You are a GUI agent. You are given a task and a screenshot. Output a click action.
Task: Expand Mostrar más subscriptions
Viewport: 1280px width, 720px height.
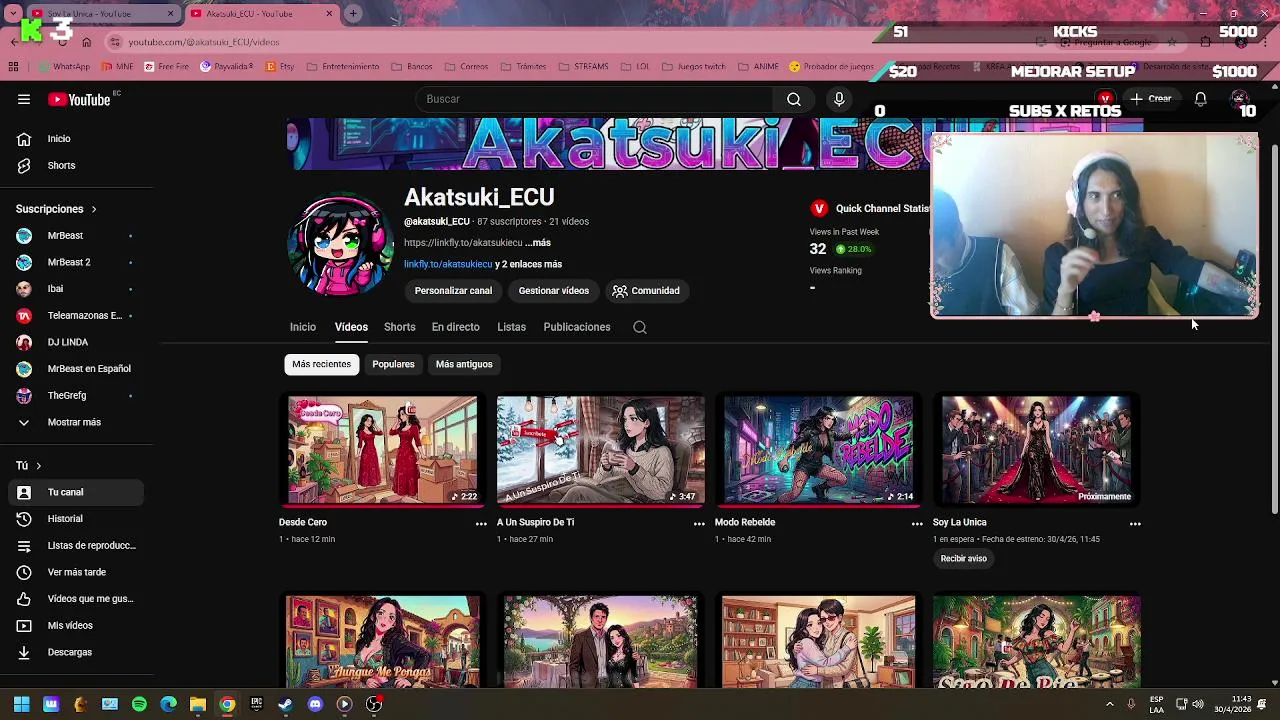(x=76, y=422)
